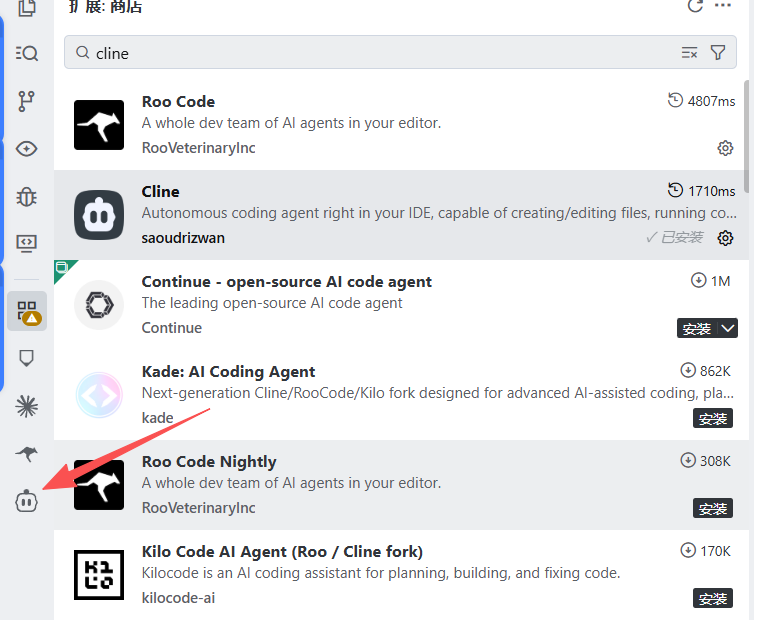Install the Kade: AI Coding Agent extension
This screenshot has width=775, height=620.
(713, 418)
